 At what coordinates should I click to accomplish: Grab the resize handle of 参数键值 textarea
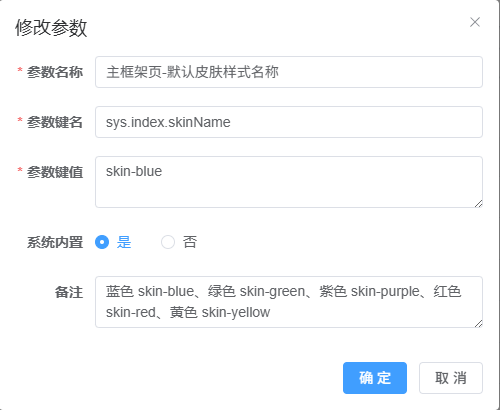pyautogui.click(x=479, y=204)
